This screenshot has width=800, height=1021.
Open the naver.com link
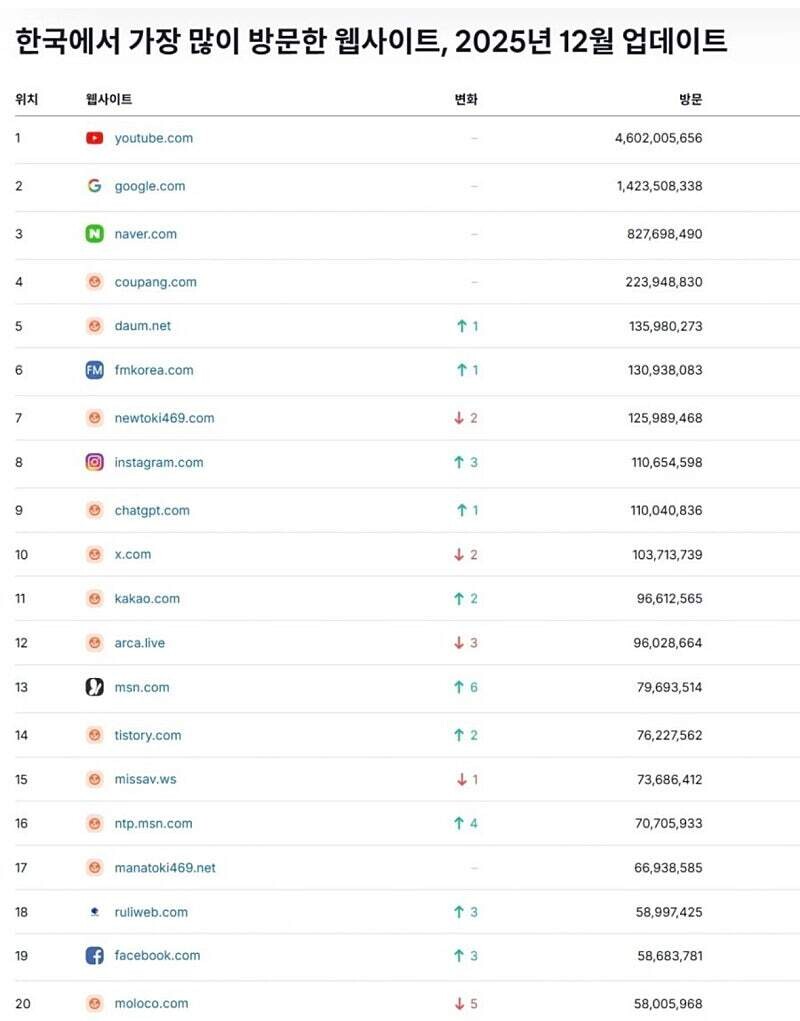pyautogui.click(x=145, y=234)
